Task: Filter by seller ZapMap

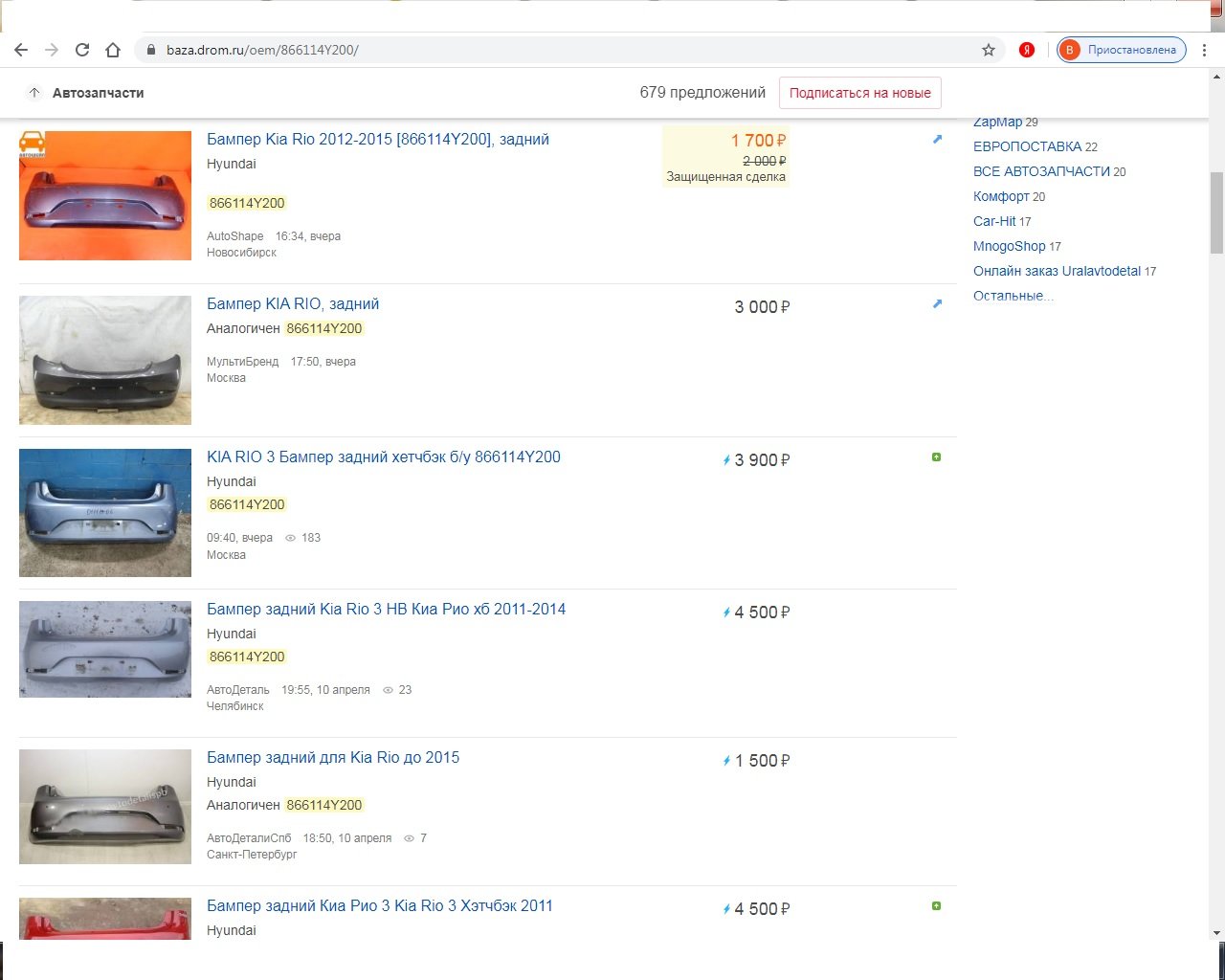Action: tap(998, 122)
